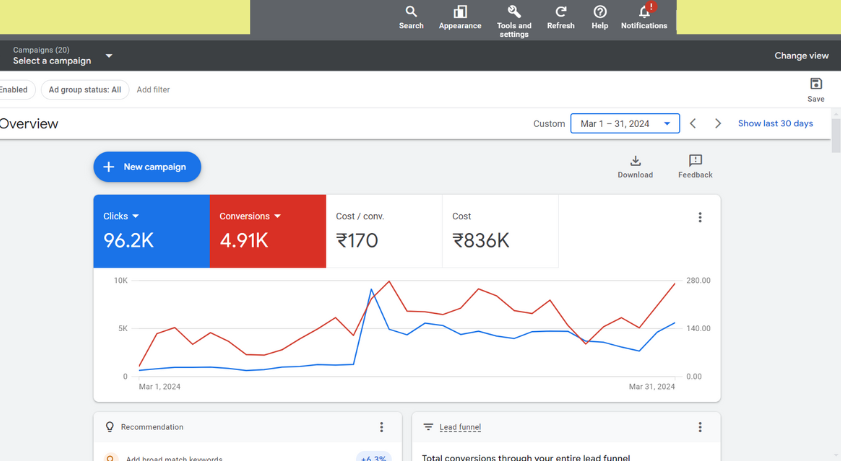This screenshot has height=461, width=841.
Task: Expand the Select a campaign dropdown
Action: click(x=109, y=56)
